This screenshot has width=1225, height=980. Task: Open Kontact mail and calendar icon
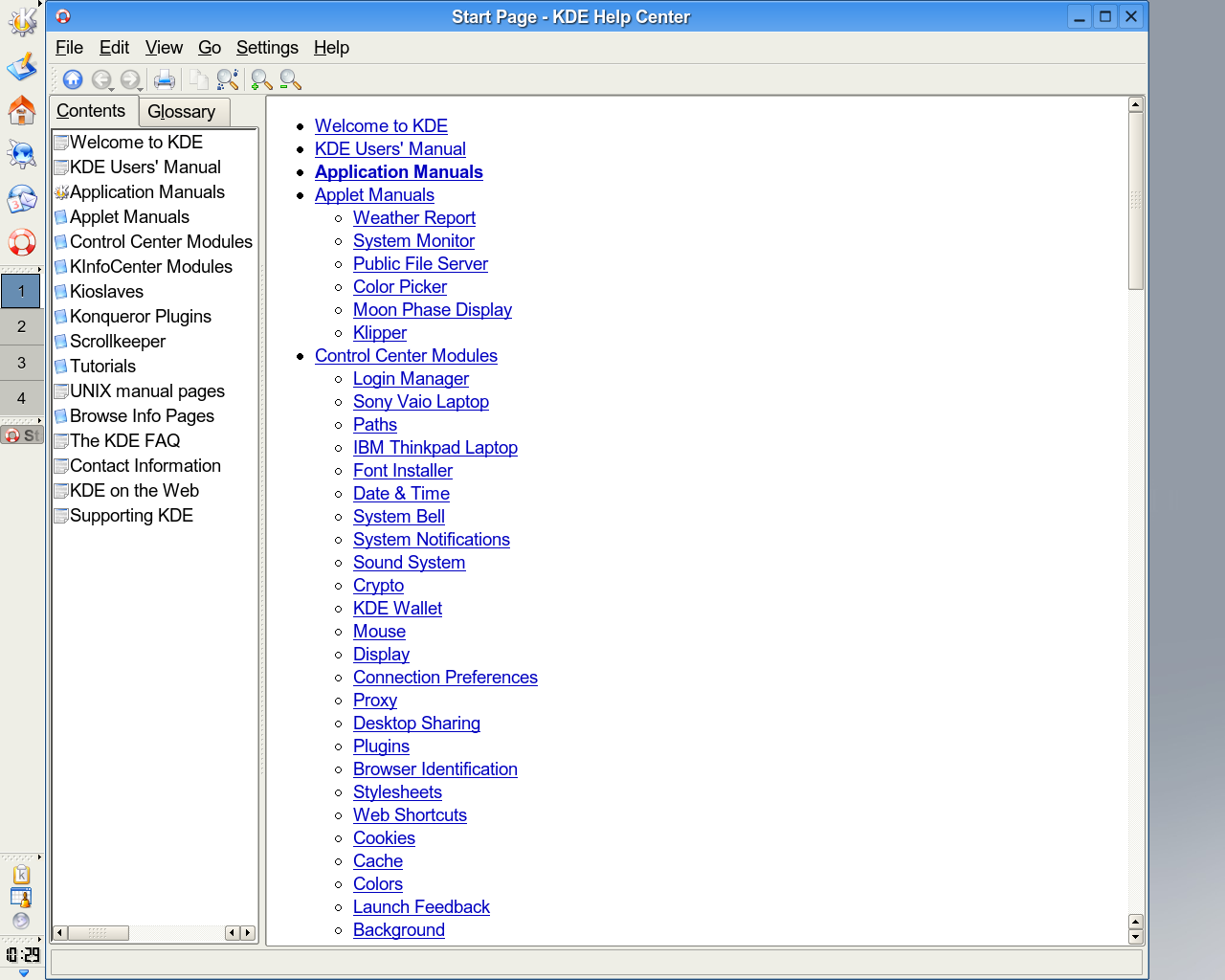(22, 198)
